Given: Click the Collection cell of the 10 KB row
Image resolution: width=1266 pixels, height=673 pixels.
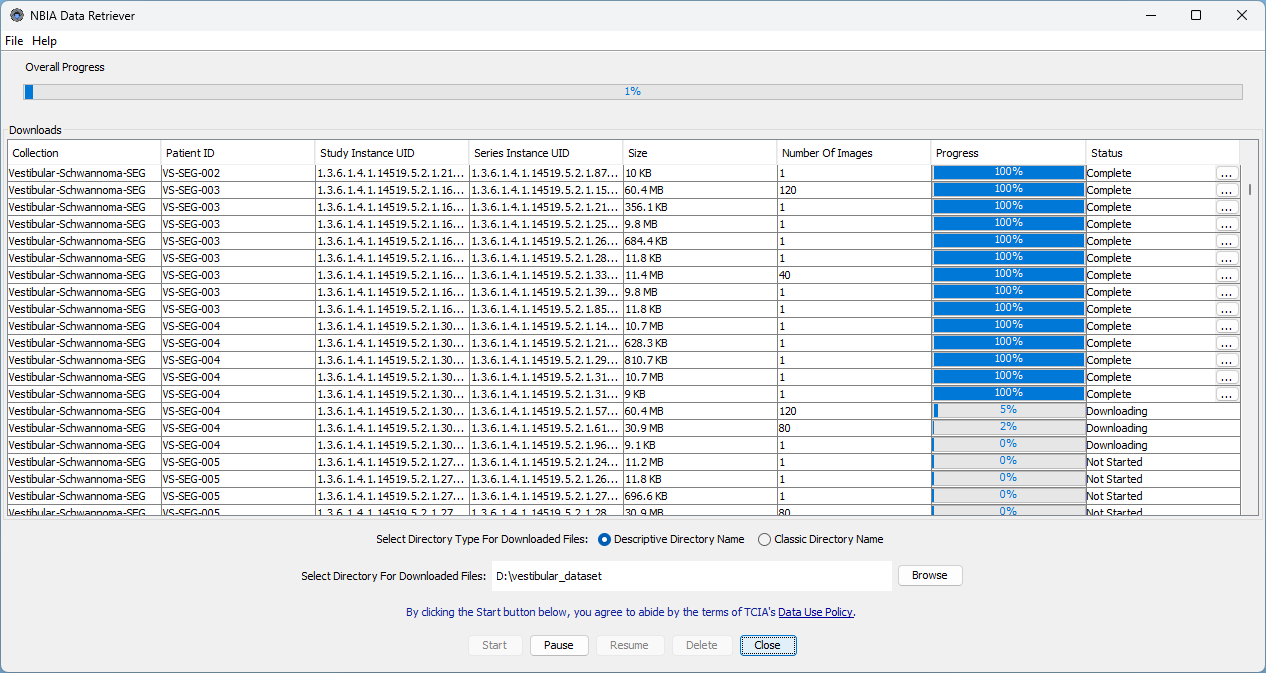Looking at the screenshot, I should coord(84,173).
